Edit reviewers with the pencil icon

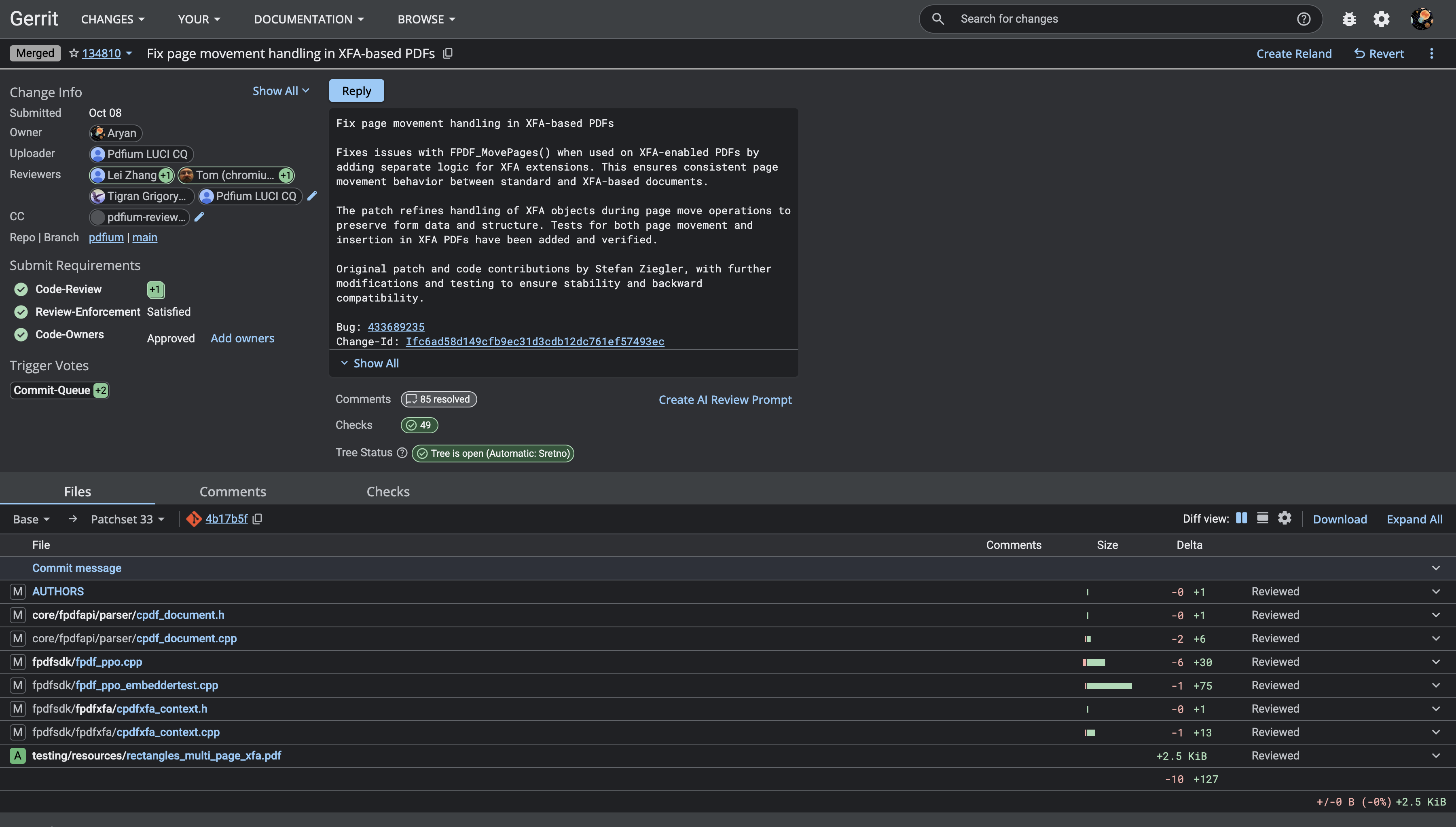pos(312,196)
